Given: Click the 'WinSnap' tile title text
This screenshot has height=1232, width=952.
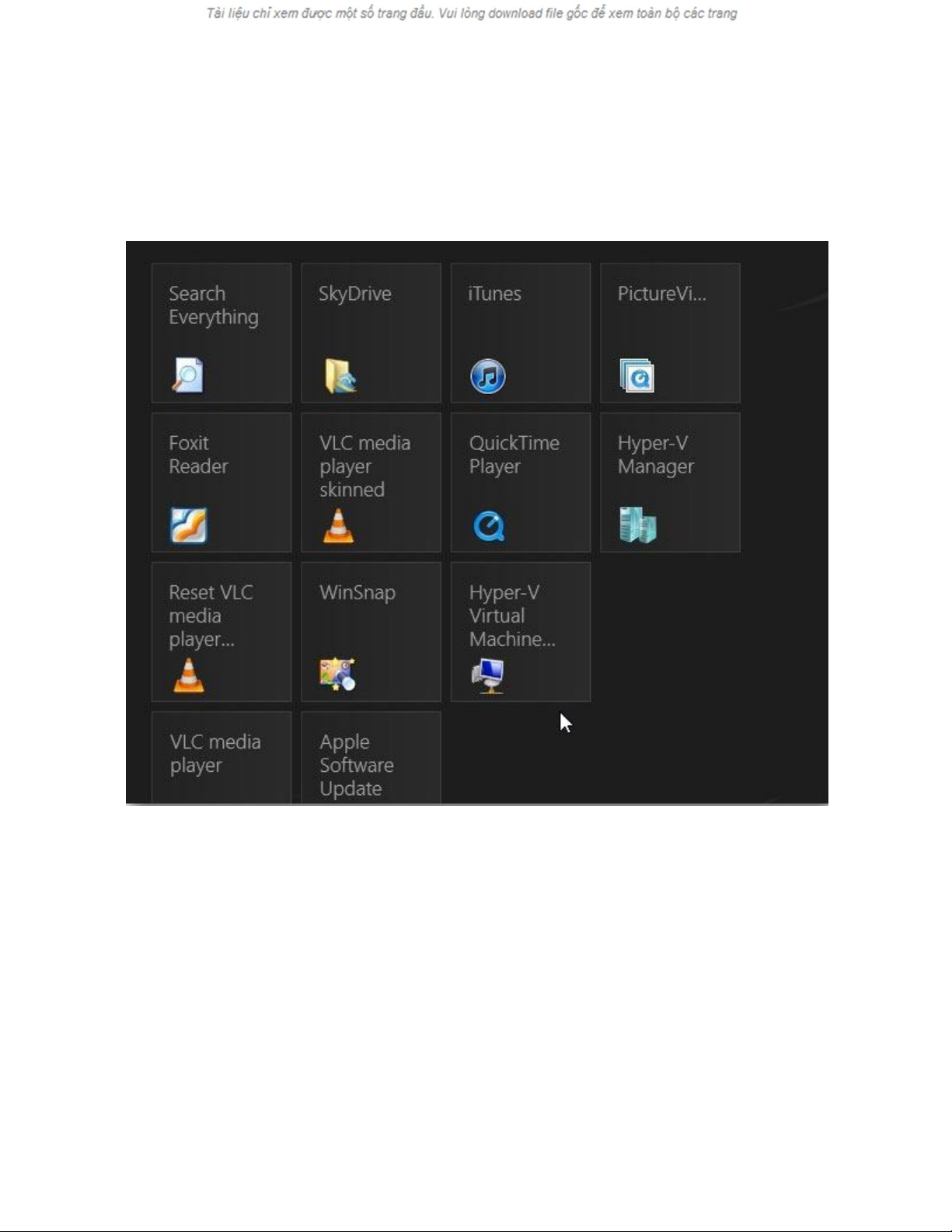Looking at the screenshot, I should tap(357, 592).
